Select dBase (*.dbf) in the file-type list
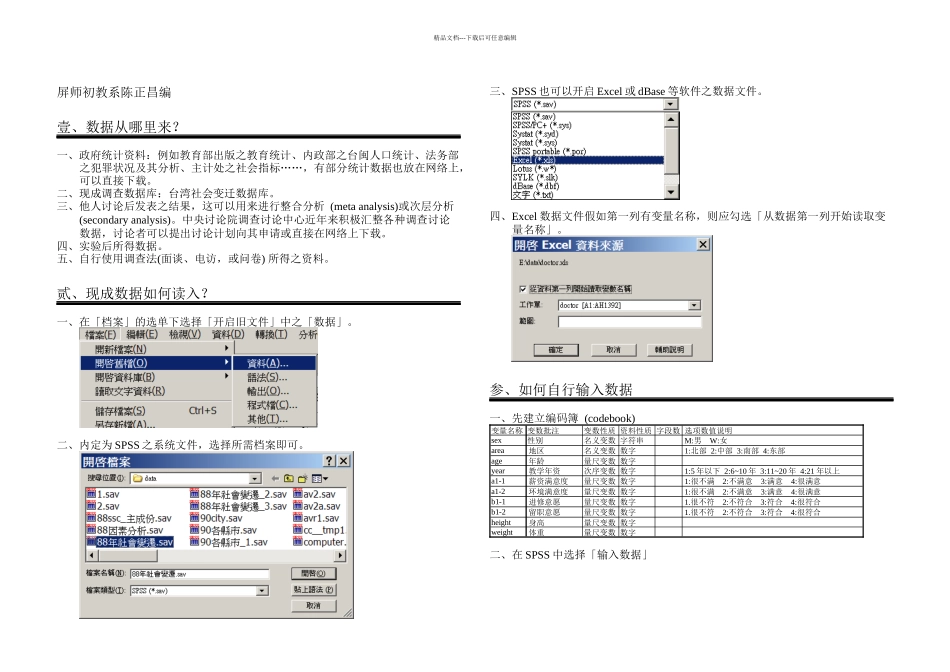950x672 pixels. (588, 186)
